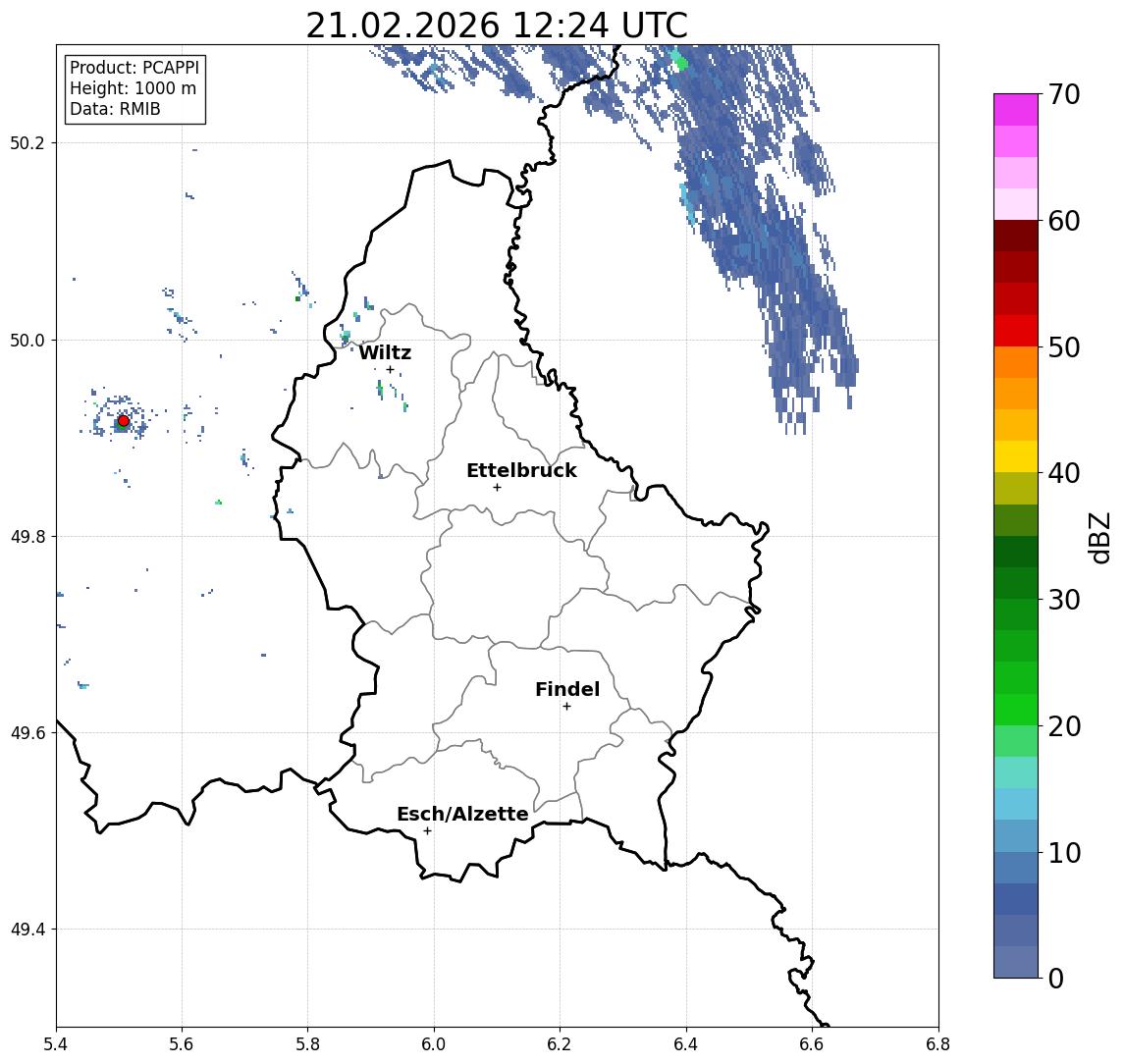This screenshot has width=1124, height=1064.
Task: Click the latitude axis label 49.8
Action: pos(27,536)
